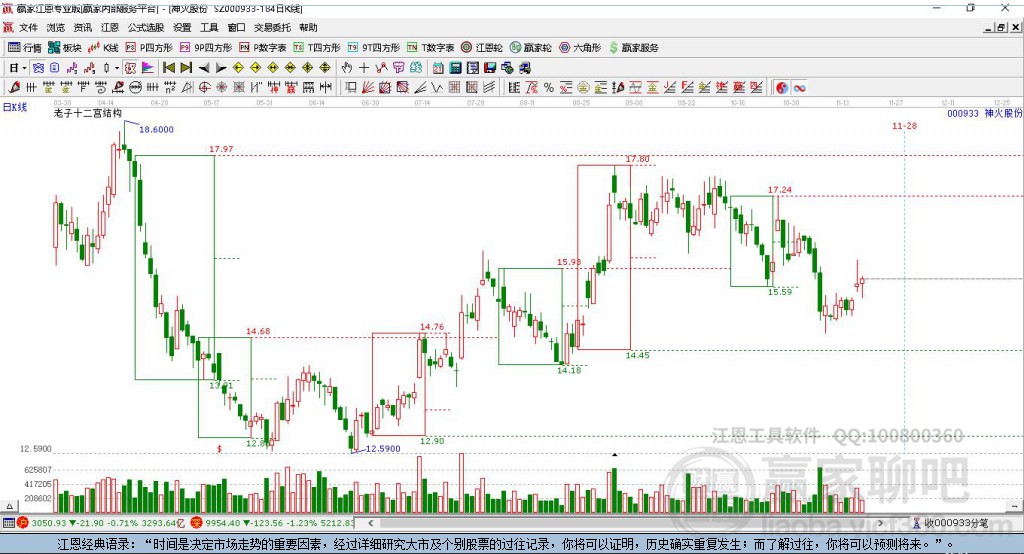Open the 江恩轮 Gann wheel
The width and height of the screenshot is (1024, 554).
[x=482, y=48]
